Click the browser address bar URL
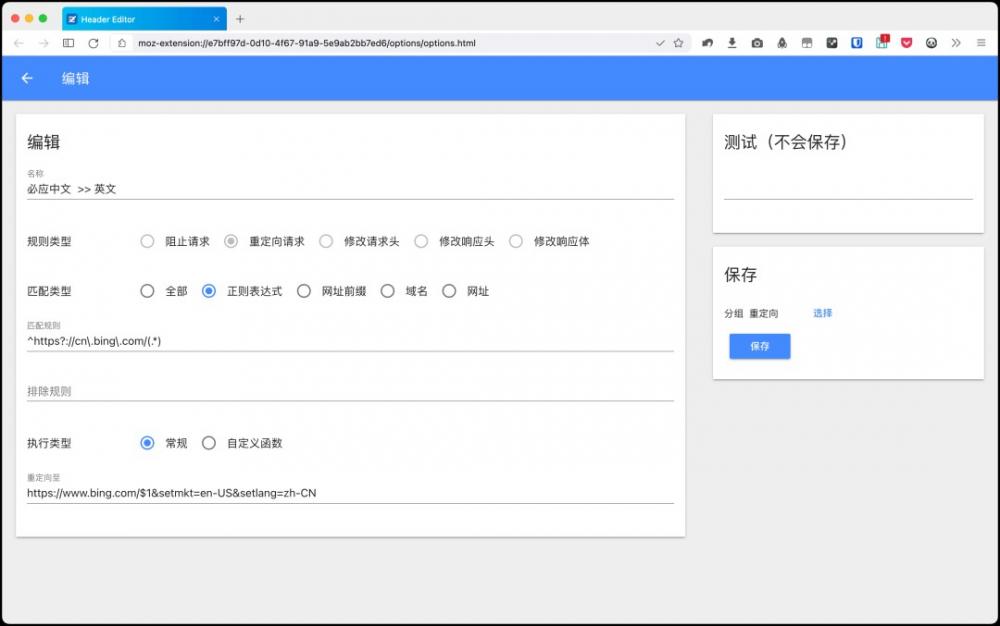 point(307,43)
